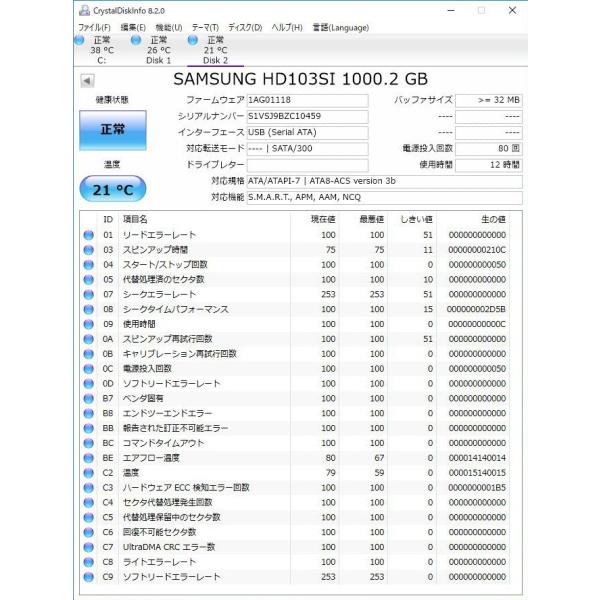600x600 pixels.
Task: Click status orb for リードエラーレート row
Action: point(88,234)
